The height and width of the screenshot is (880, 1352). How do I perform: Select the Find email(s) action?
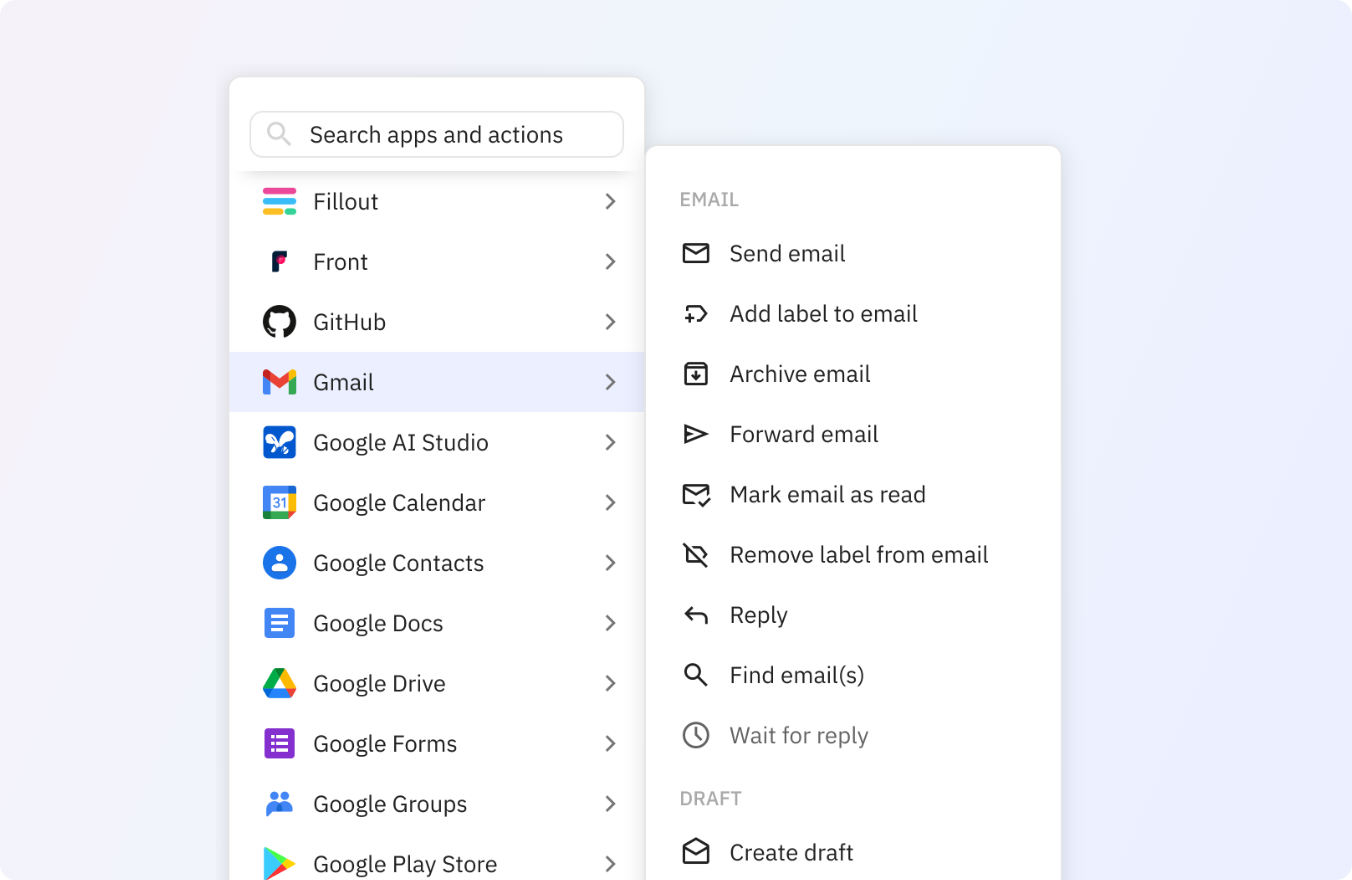click(x=797, y=675)
